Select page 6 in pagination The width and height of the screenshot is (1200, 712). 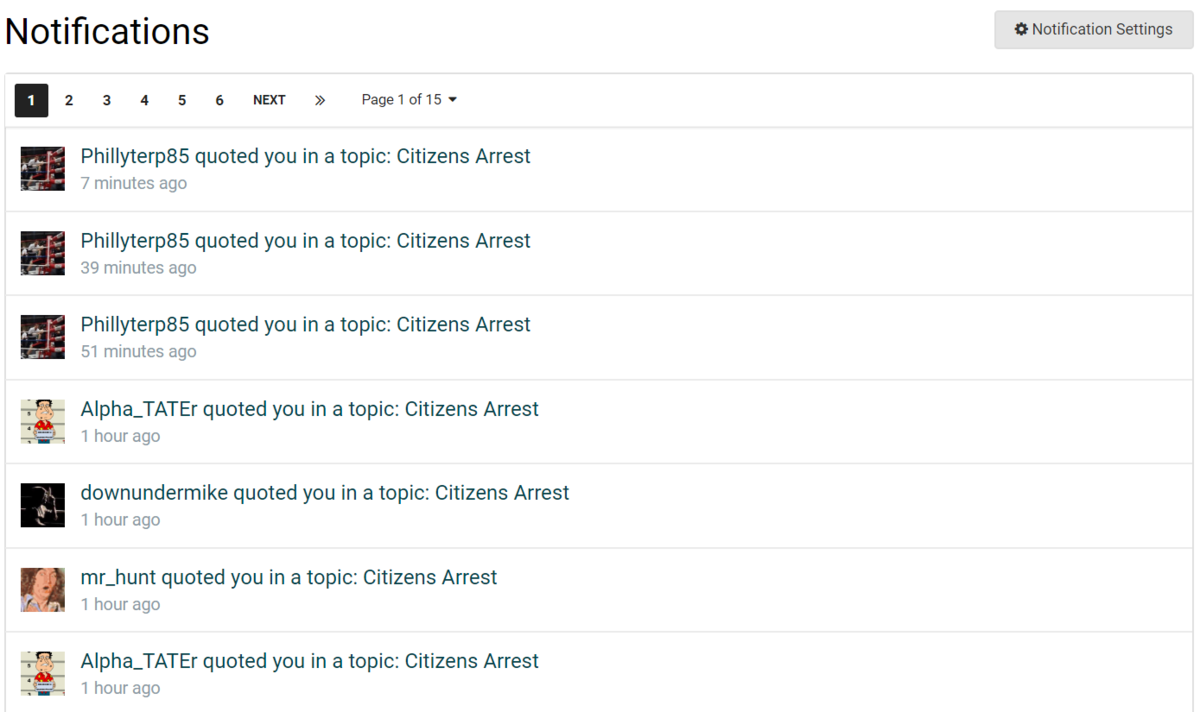click(219, 100)
